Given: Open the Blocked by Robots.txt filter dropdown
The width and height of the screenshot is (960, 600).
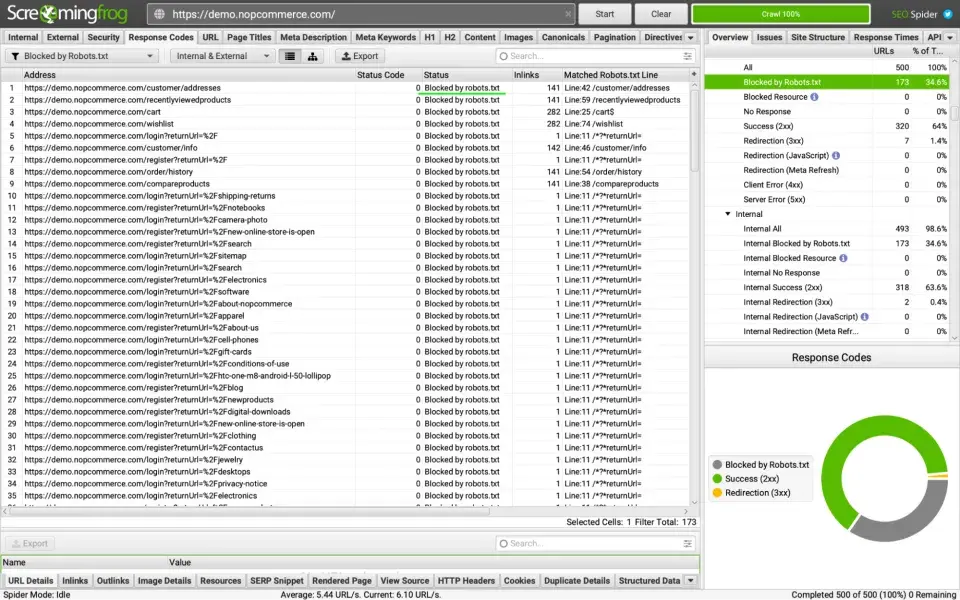Looking at the screenshot, I should [x=83, y=56].
